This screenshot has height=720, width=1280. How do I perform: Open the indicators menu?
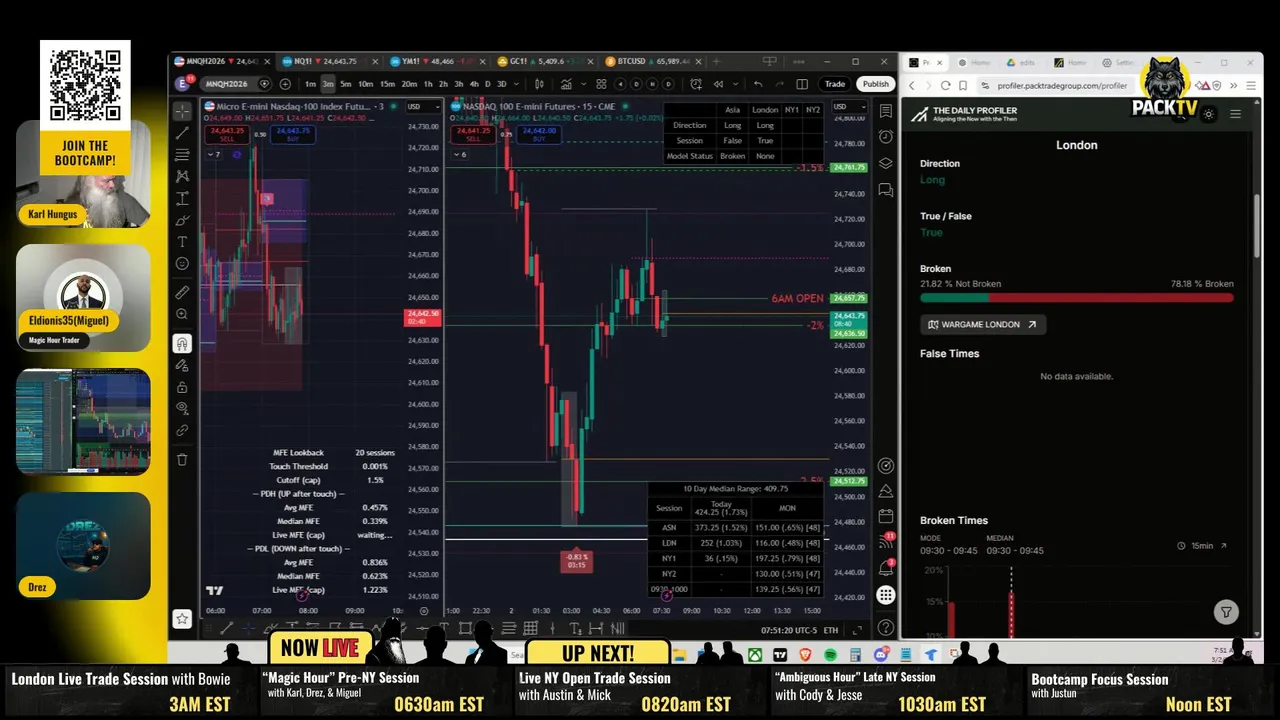click(x=567, y=84)
